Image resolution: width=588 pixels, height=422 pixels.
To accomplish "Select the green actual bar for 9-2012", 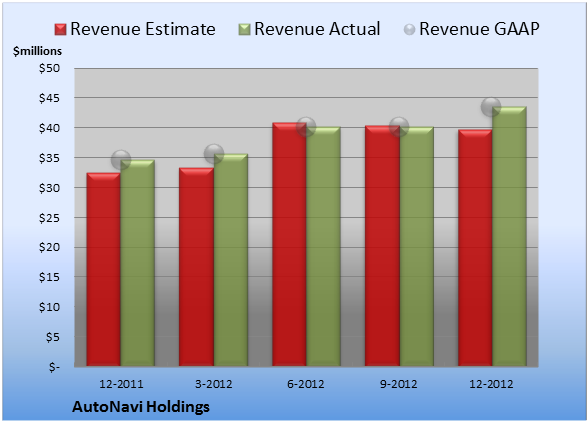I will tap(417, 246).
